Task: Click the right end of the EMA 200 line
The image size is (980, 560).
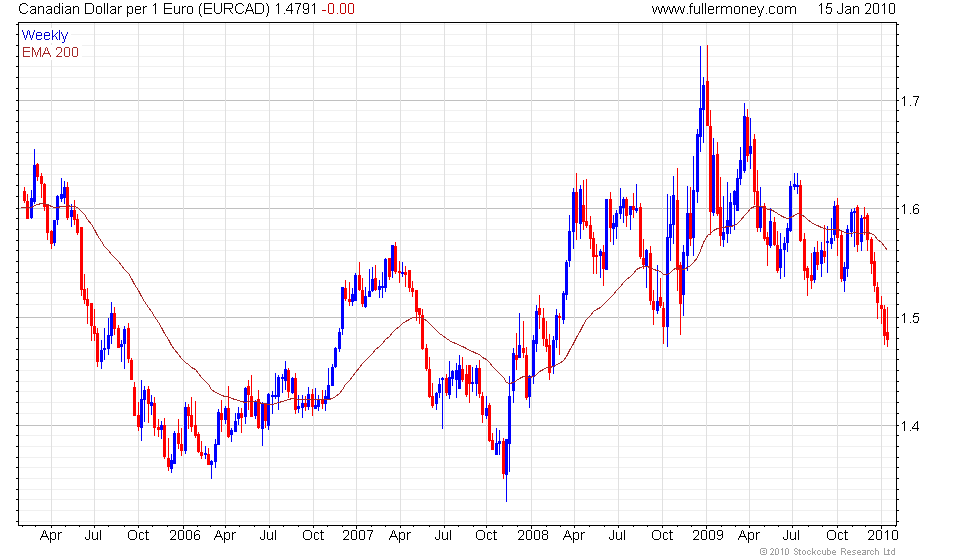Action: click(x=887, y=249)
